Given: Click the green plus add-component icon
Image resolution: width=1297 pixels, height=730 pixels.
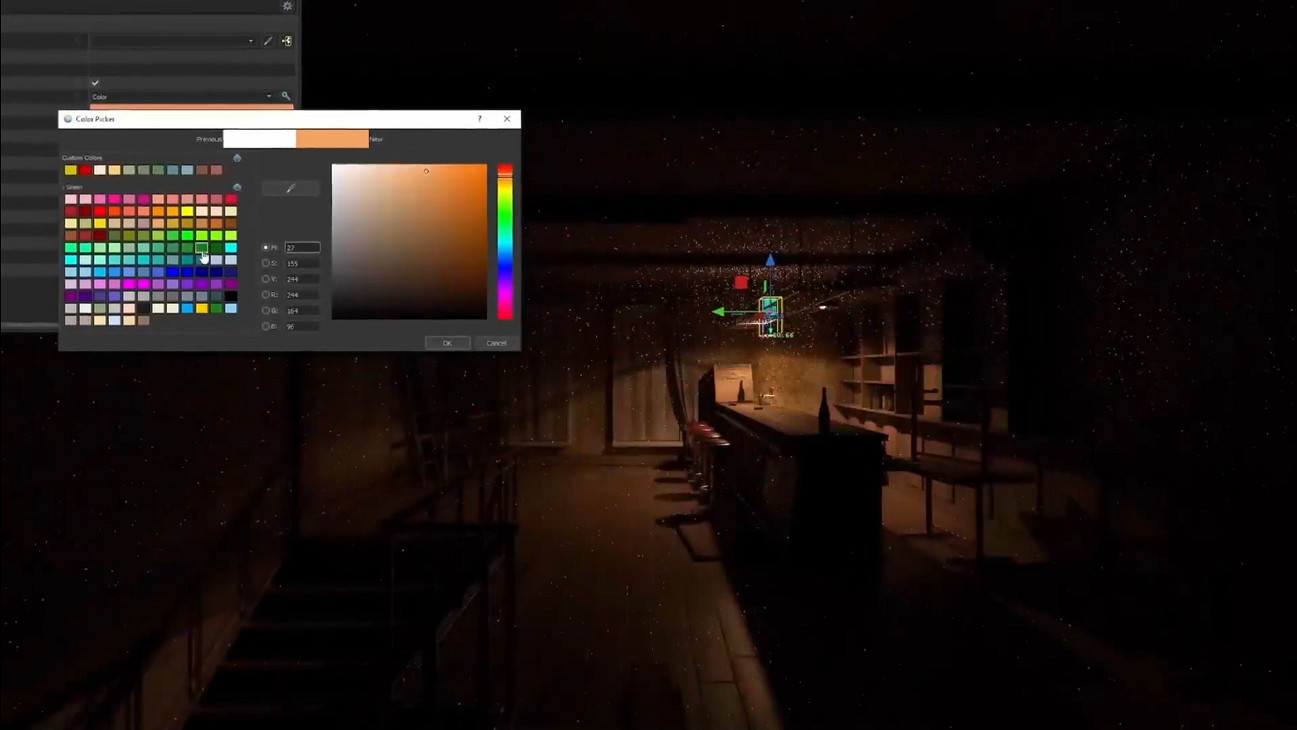Looking at the screenshot, I should (287, 41).
